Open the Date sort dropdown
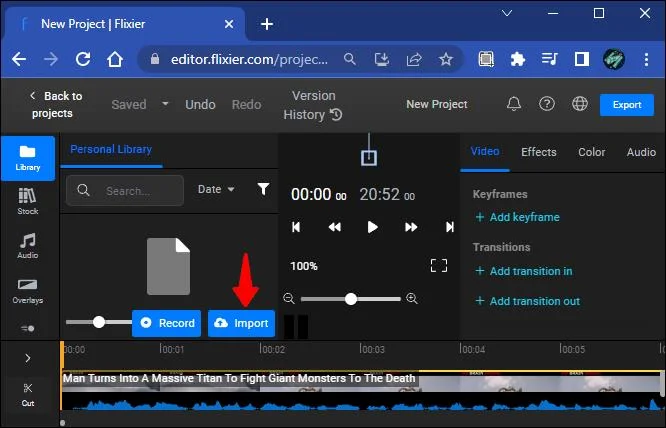The image size is (666, 428). point(216,189)
